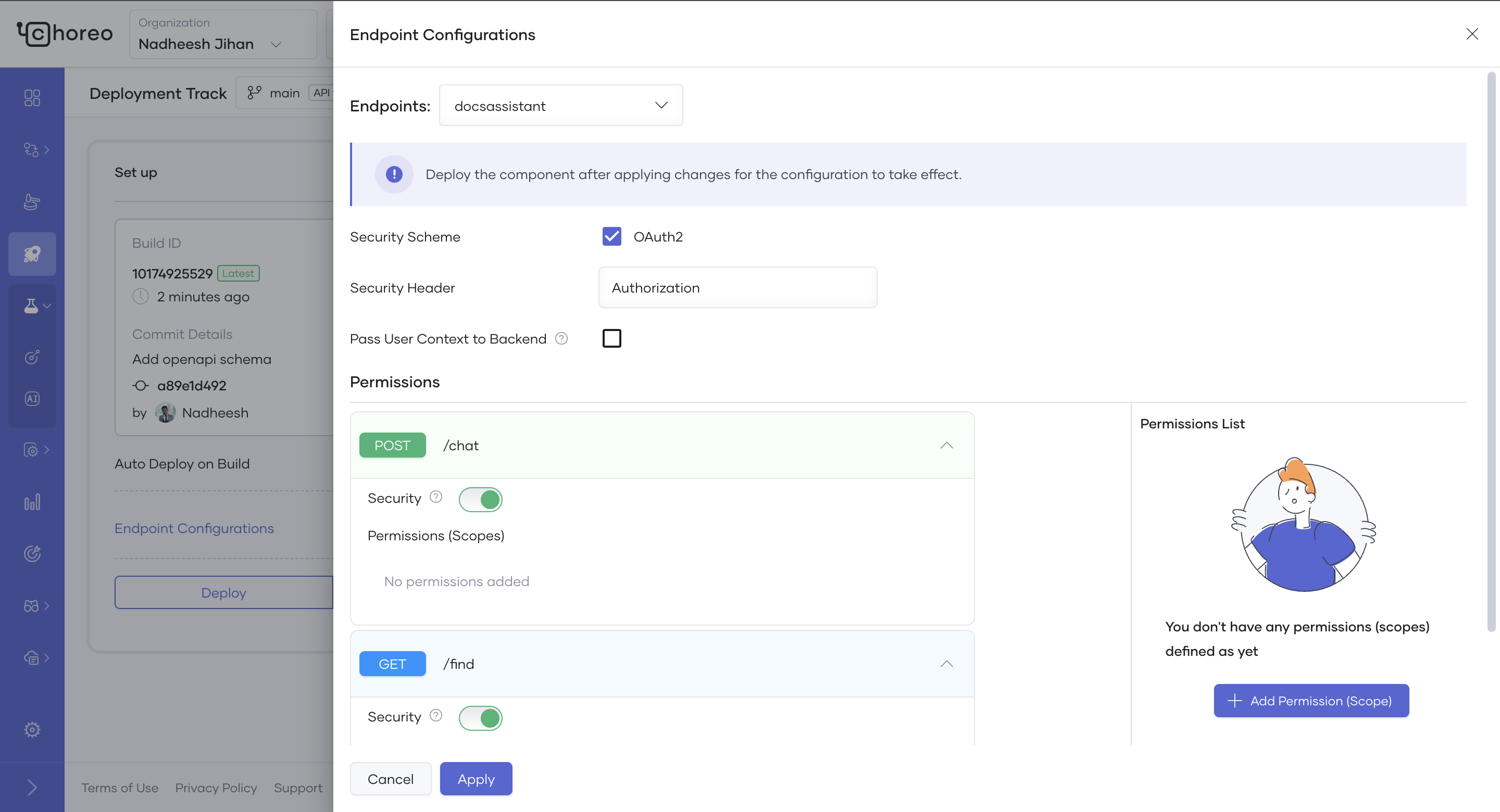The height and width of the screenshot is (812, 1500).
Task: Click the clock icon by 2 minutes ago
Action: tap(140, 296)
